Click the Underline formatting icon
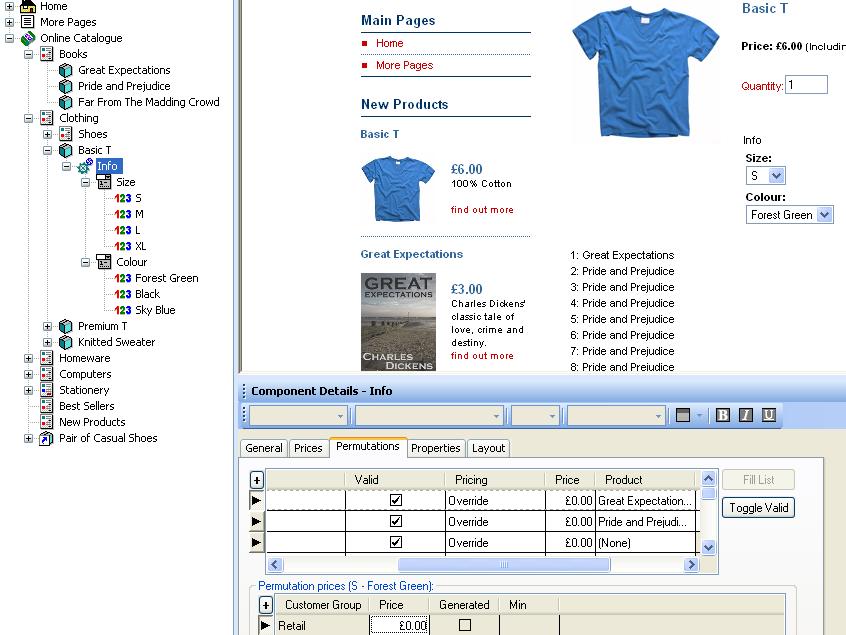This screenshot has height=635, width=846. [x=769, y=415]
